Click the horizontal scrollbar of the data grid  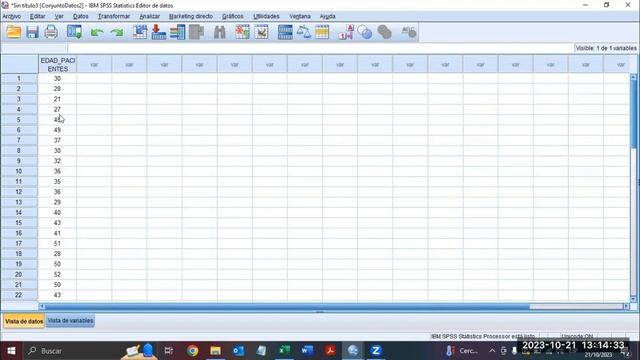287,307
